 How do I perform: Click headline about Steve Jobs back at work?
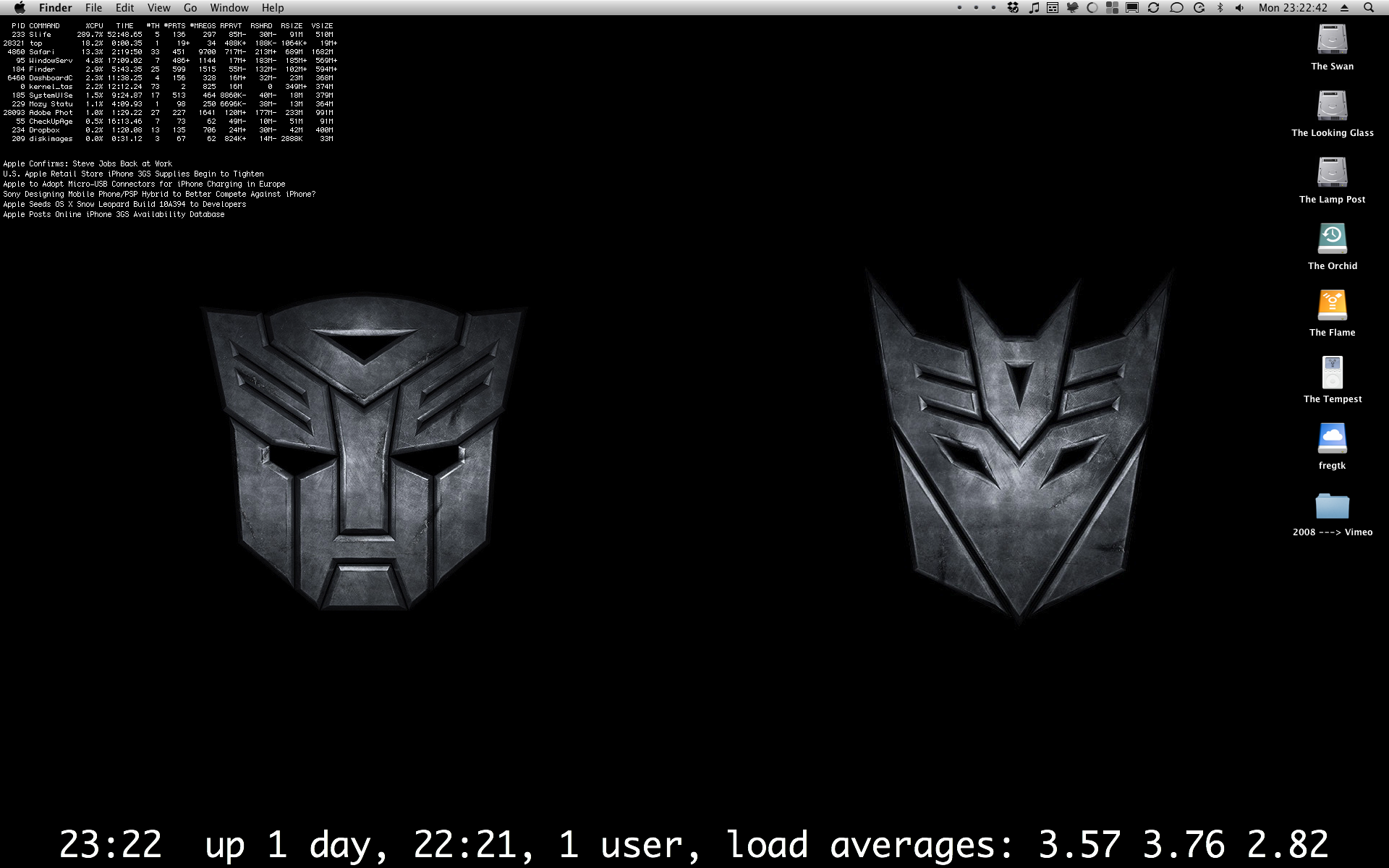point(88,164)
